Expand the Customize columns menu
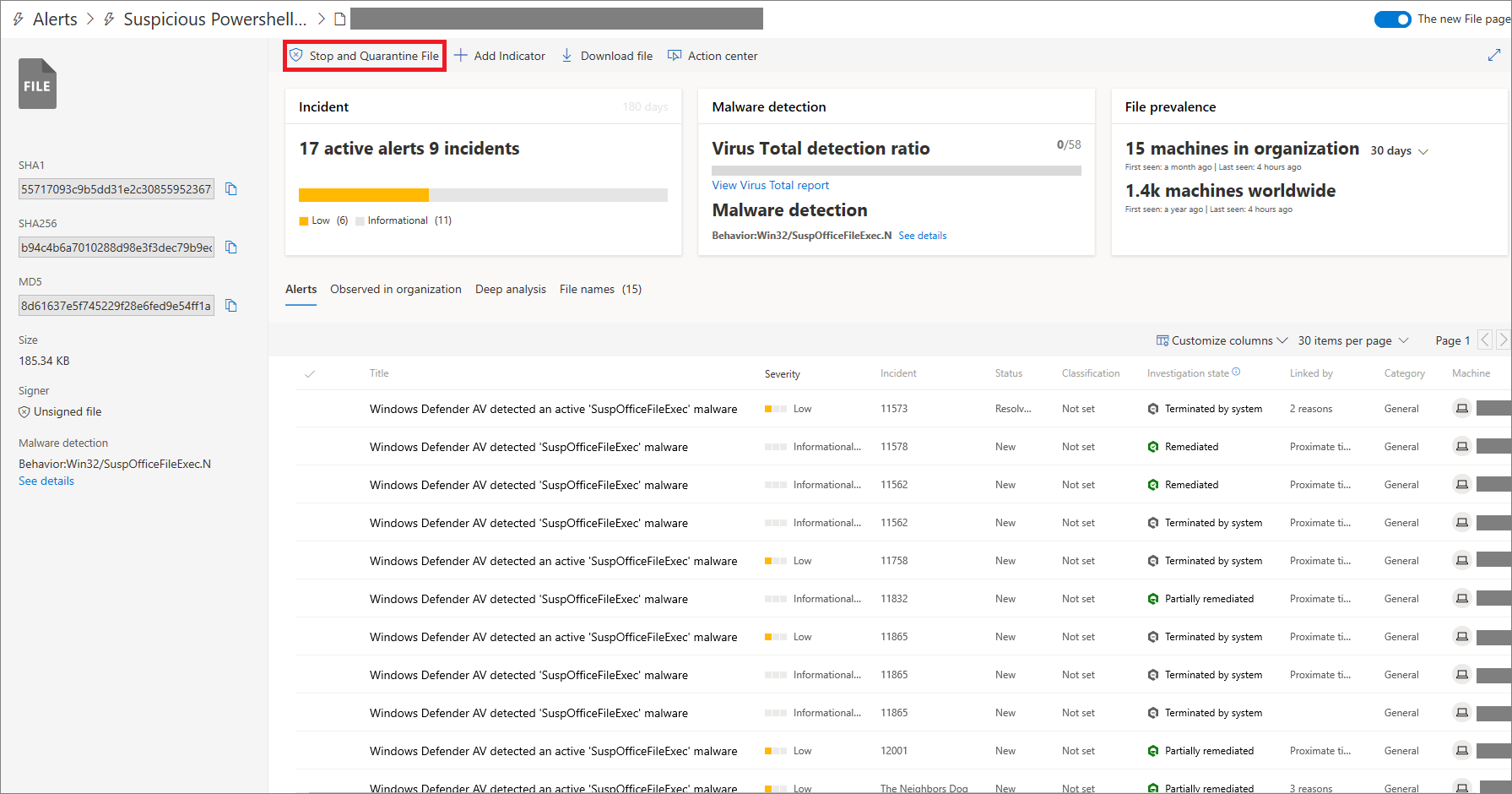1512x794 pixels. (1222, 340)
